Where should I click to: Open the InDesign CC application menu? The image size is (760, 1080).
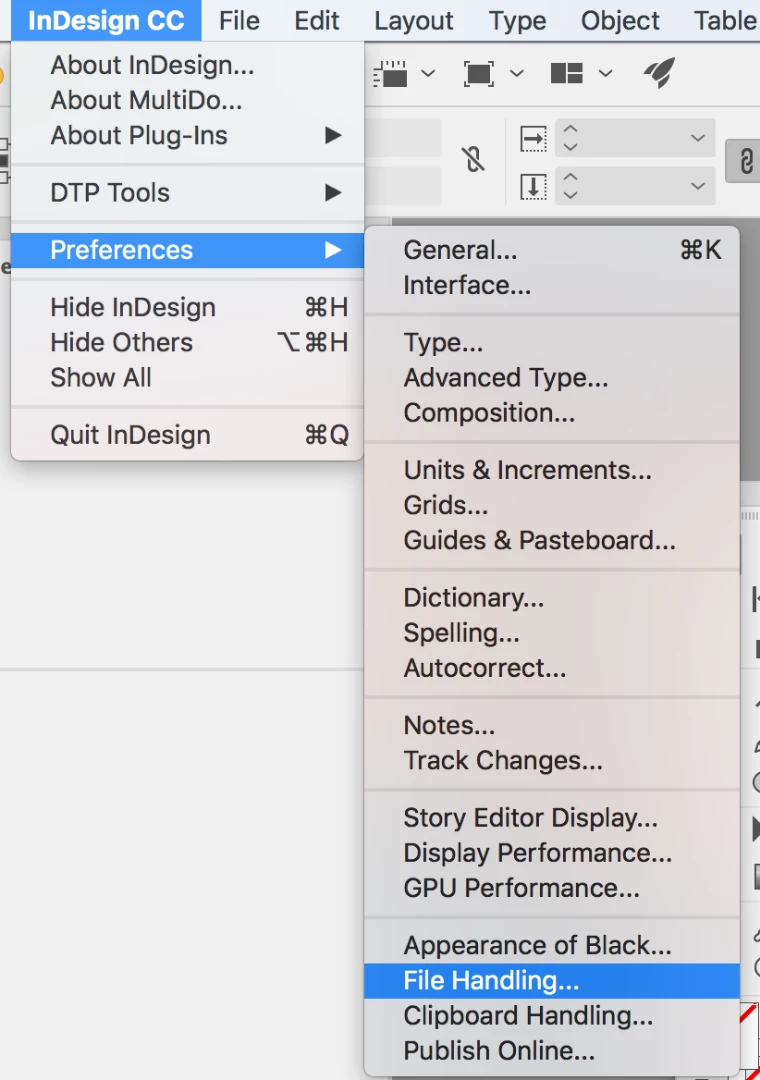click(106, 21)
